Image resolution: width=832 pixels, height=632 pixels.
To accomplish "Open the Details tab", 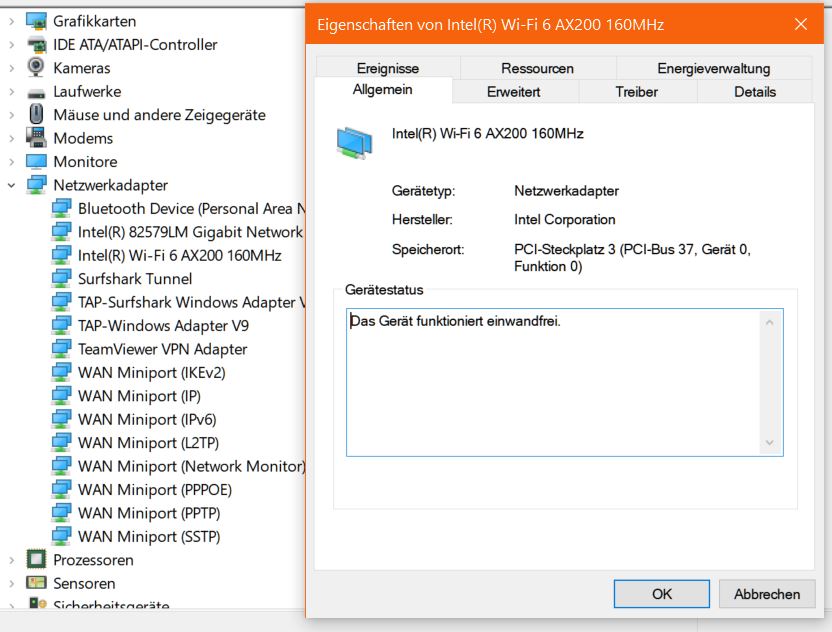I will [755, 92].
